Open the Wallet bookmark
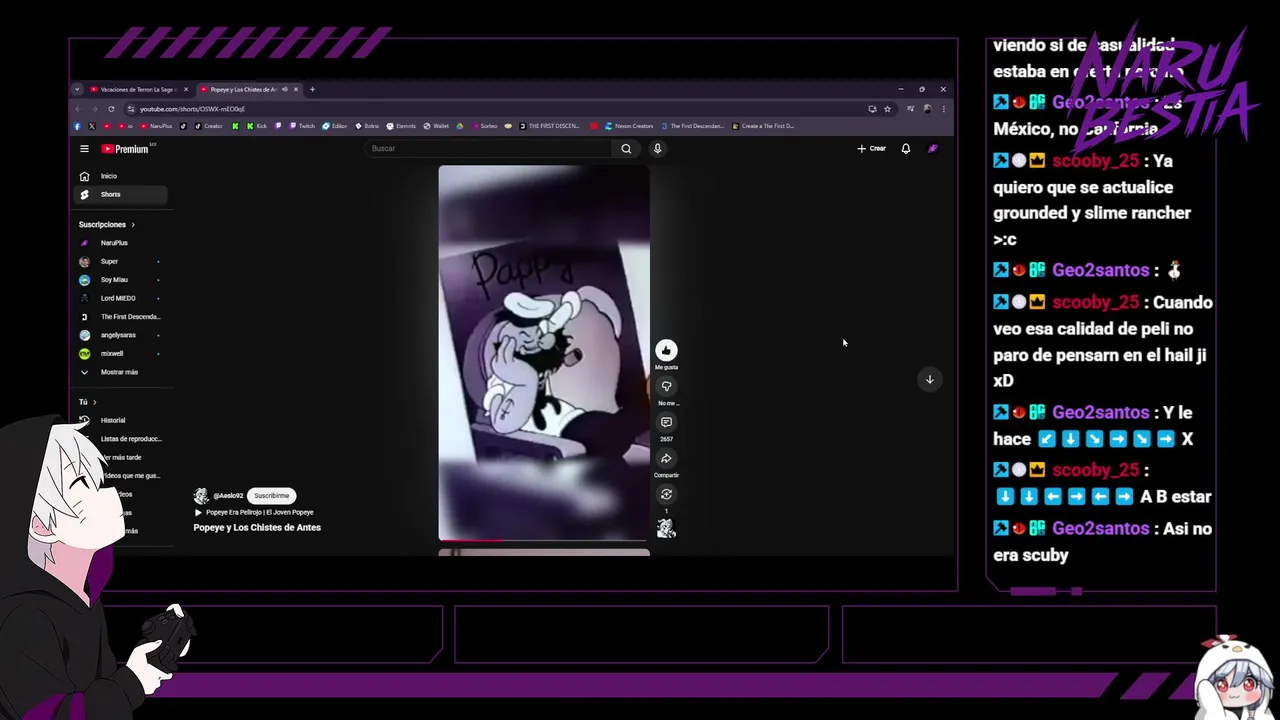This screenshot has width=1280, height=720. coord(435,126)
